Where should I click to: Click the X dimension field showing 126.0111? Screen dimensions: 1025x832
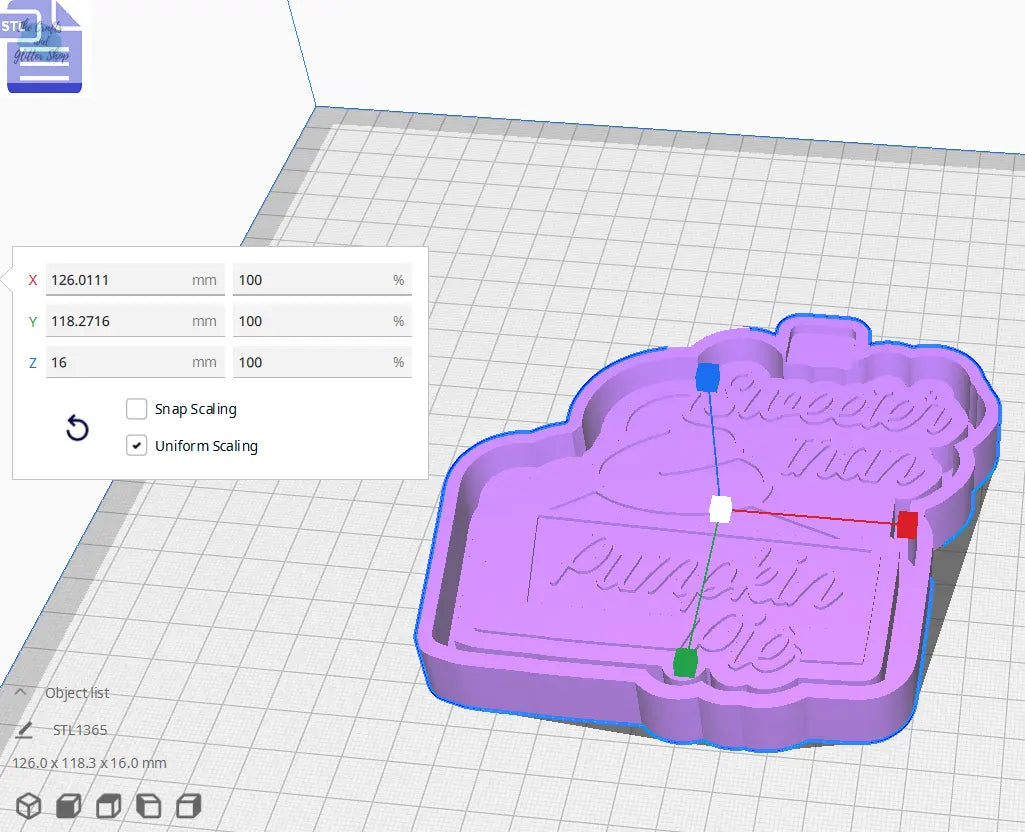tap(135, 278)
